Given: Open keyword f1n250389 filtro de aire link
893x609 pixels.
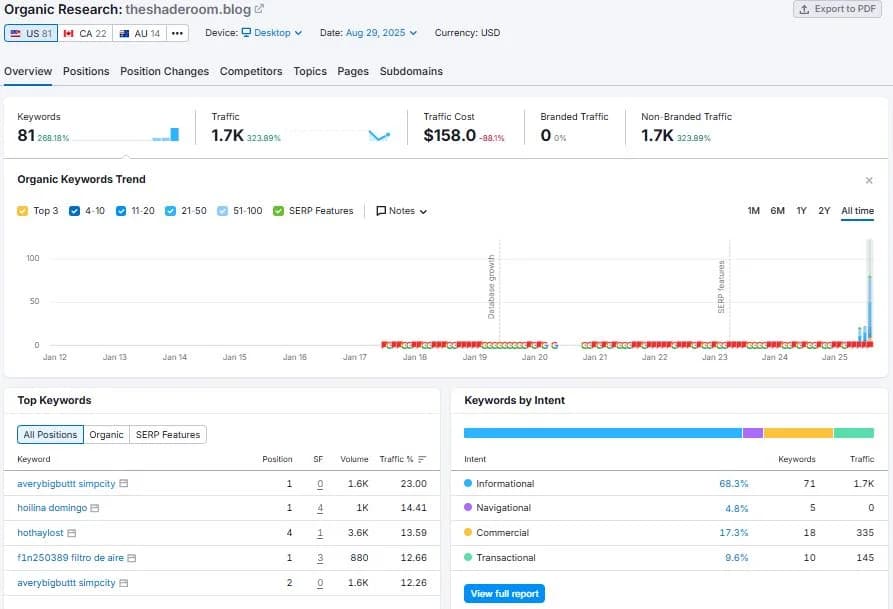Looking at the screenshot, I should coord(70,558).
